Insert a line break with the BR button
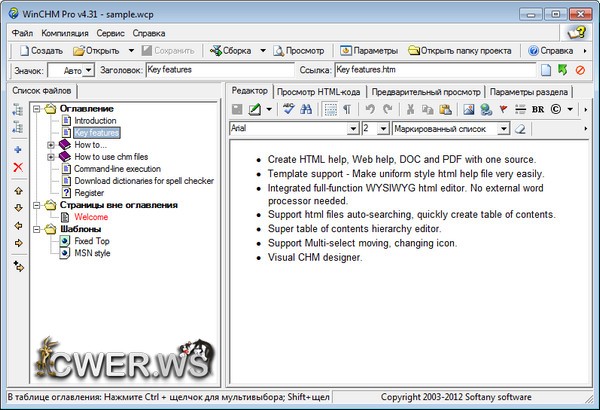This screenshot has height=410, width=600. (538, 109)
